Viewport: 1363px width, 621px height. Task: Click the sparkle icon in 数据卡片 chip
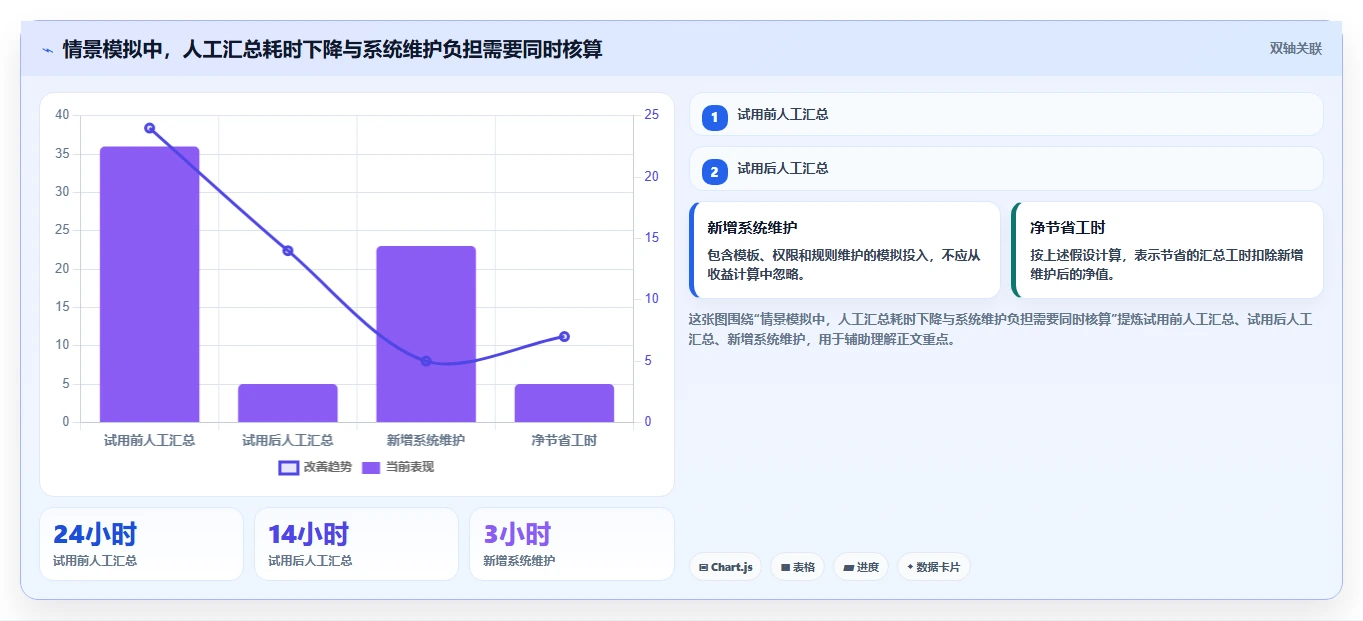pos(910,567)
